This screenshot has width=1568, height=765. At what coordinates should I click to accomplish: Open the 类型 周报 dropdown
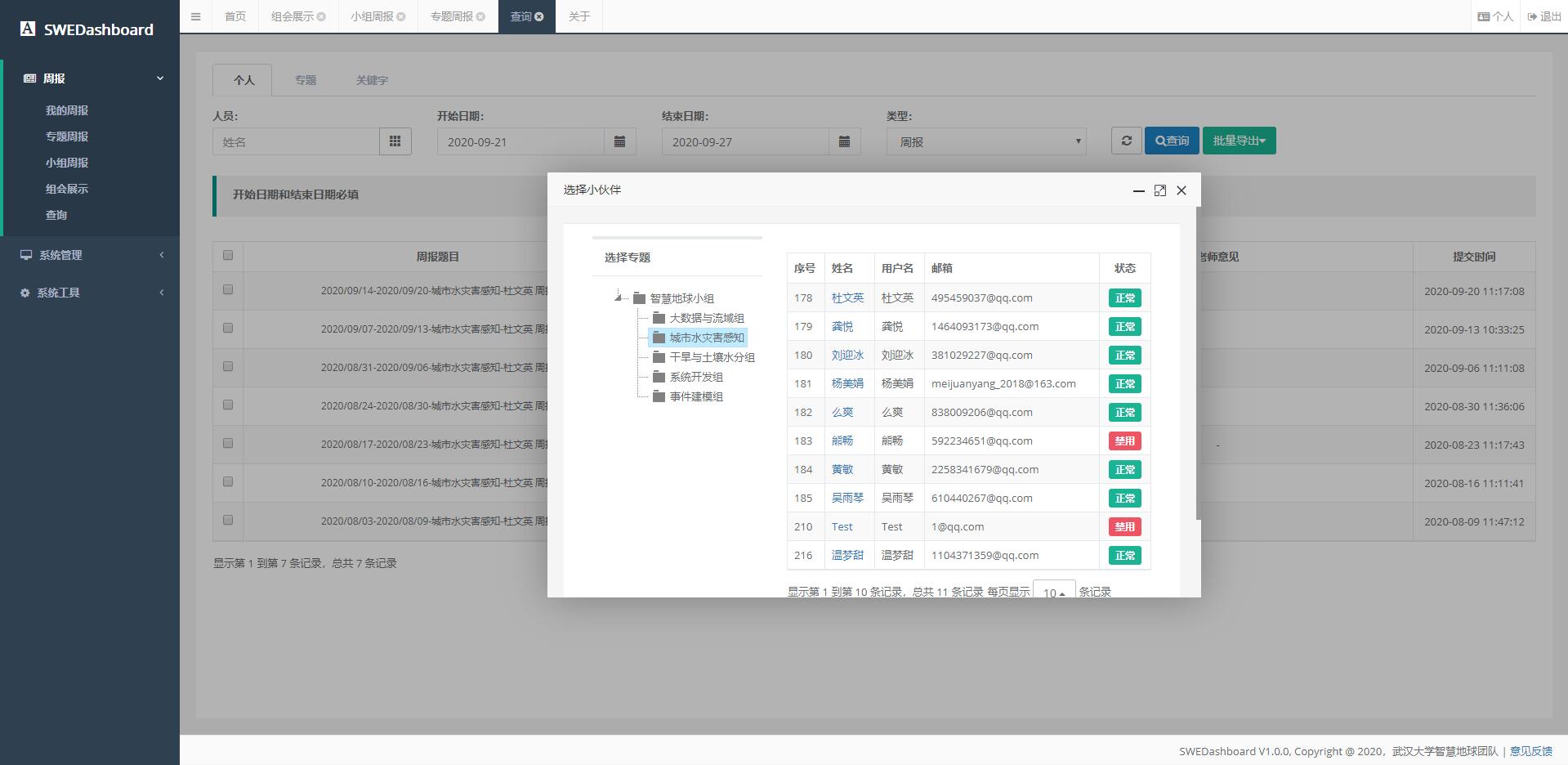pos(986,141)
